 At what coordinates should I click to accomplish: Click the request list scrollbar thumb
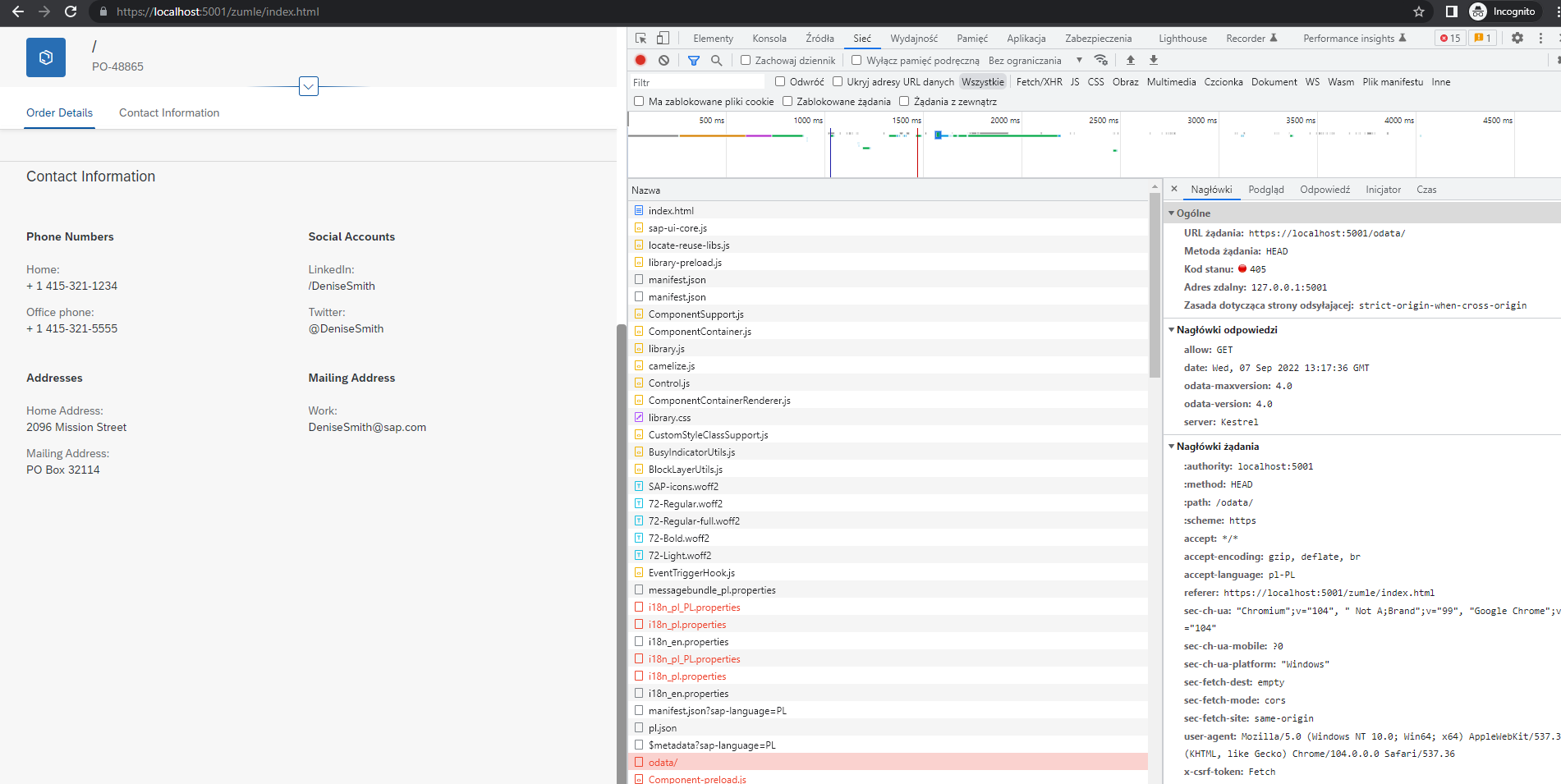coord(1155,286)
